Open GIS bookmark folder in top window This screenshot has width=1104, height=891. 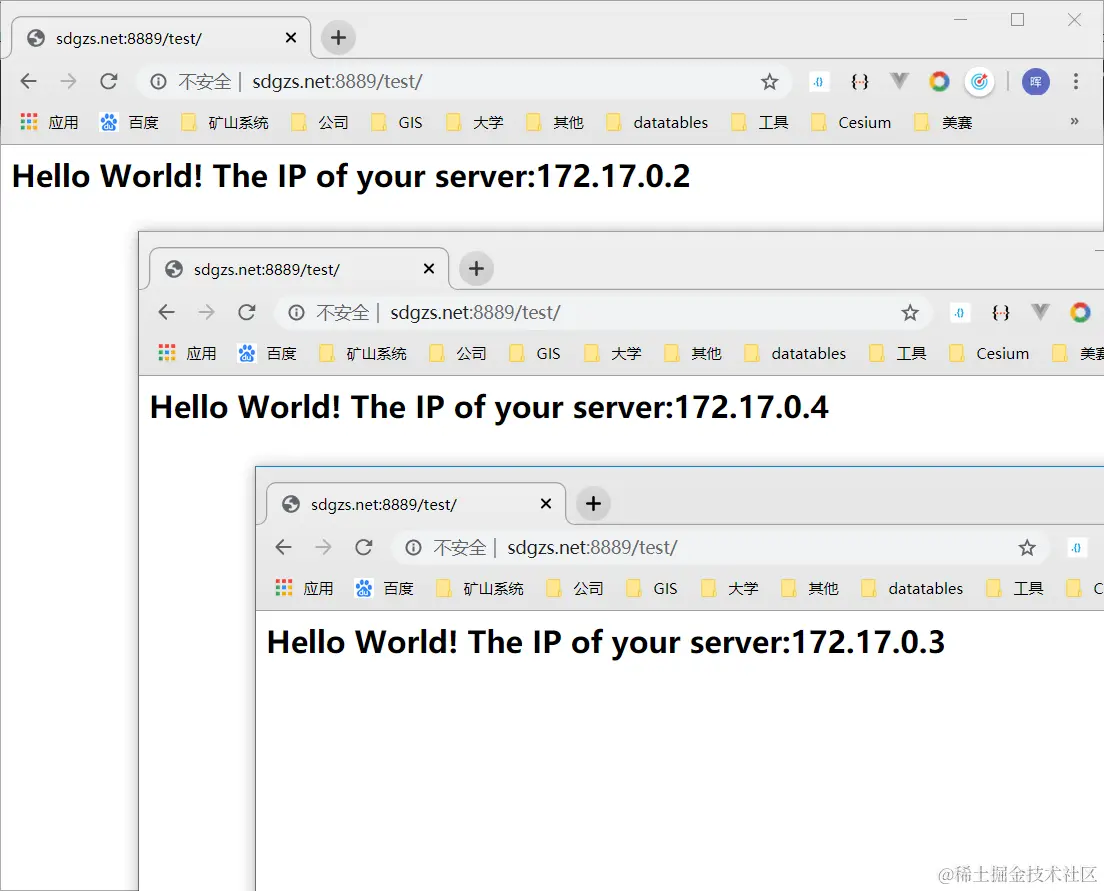[x=397, y=123]
